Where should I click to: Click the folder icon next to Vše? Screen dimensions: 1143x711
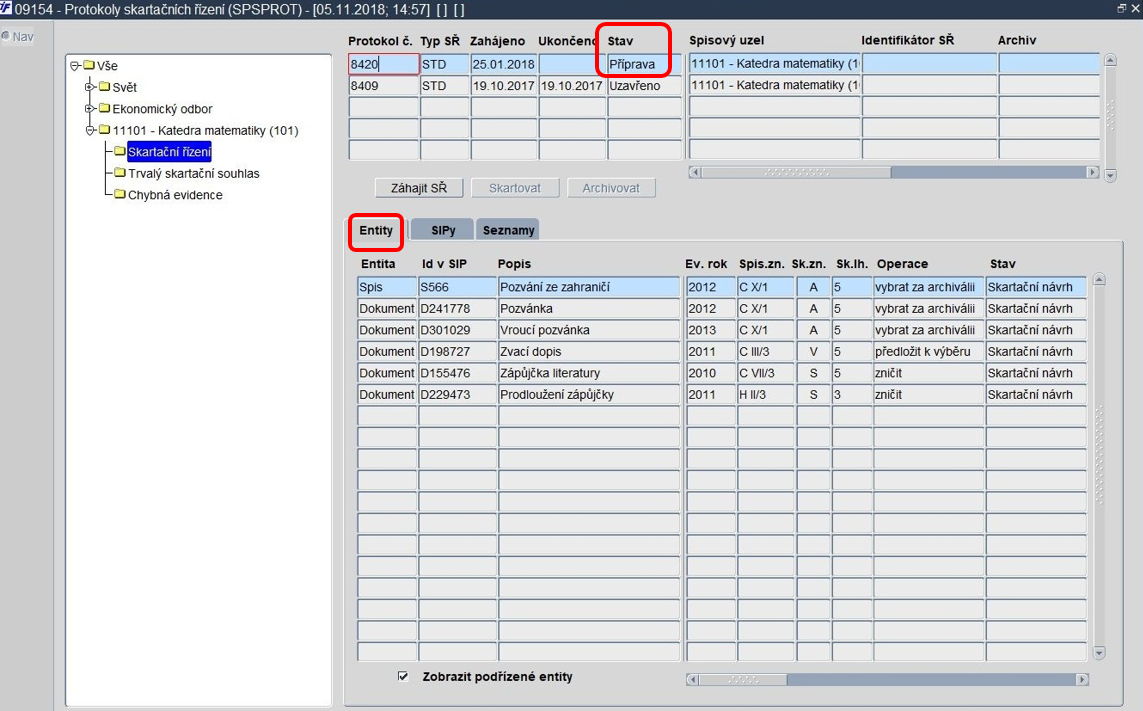tap(89, 65)
